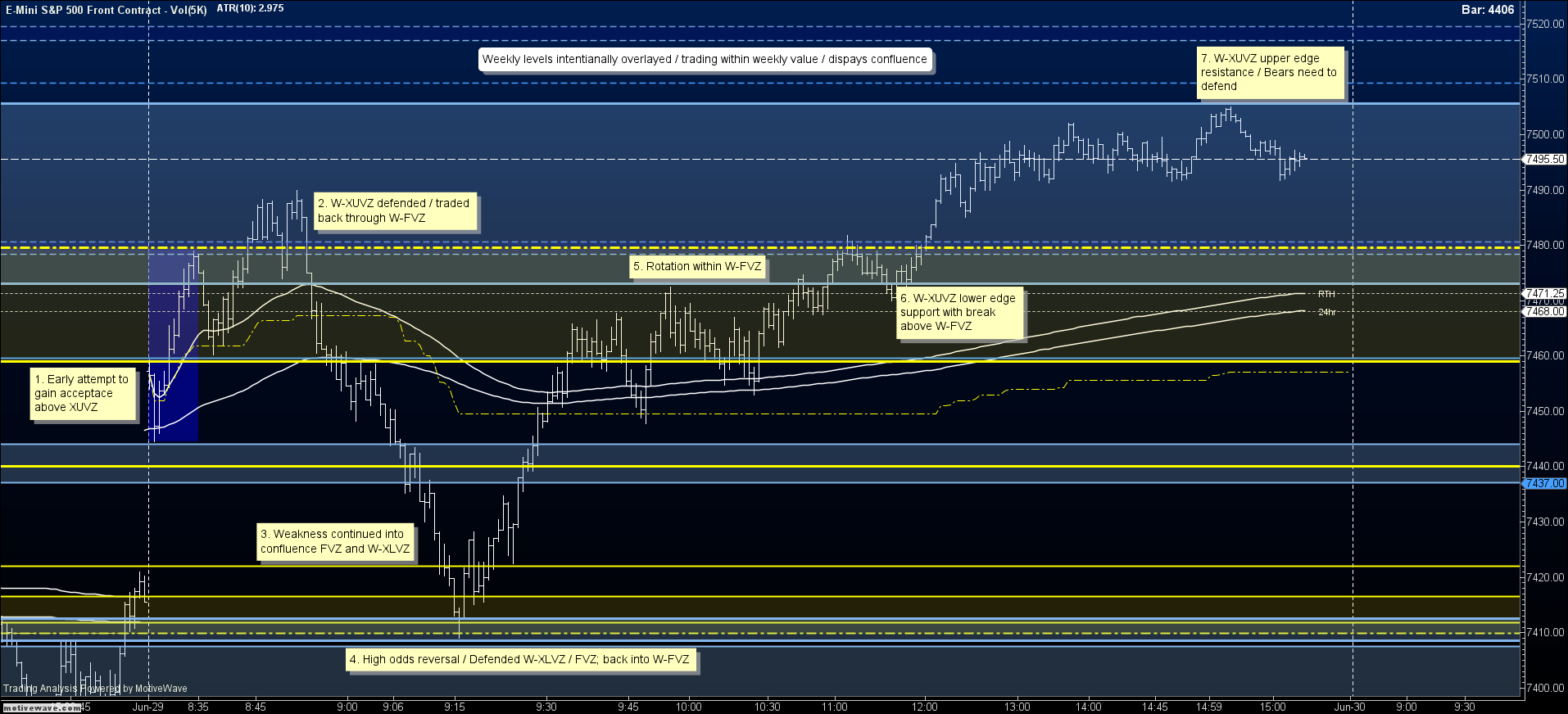Click the 7480.00 price axis label

(x=1544, y=246)
